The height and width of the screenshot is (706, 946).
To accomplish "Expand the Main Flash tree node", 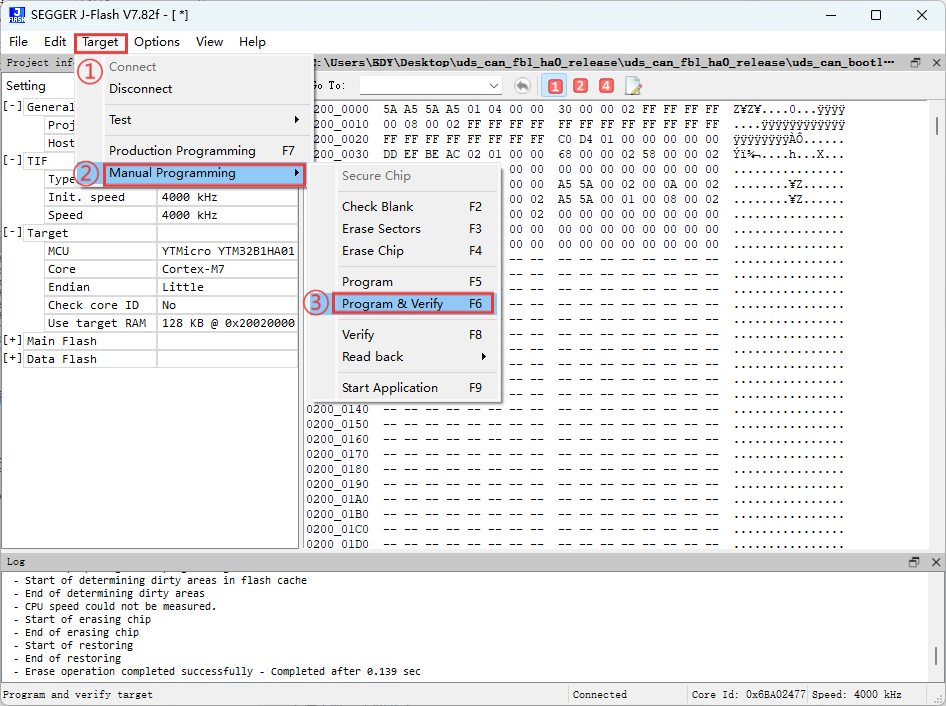I will pos(12,341).
